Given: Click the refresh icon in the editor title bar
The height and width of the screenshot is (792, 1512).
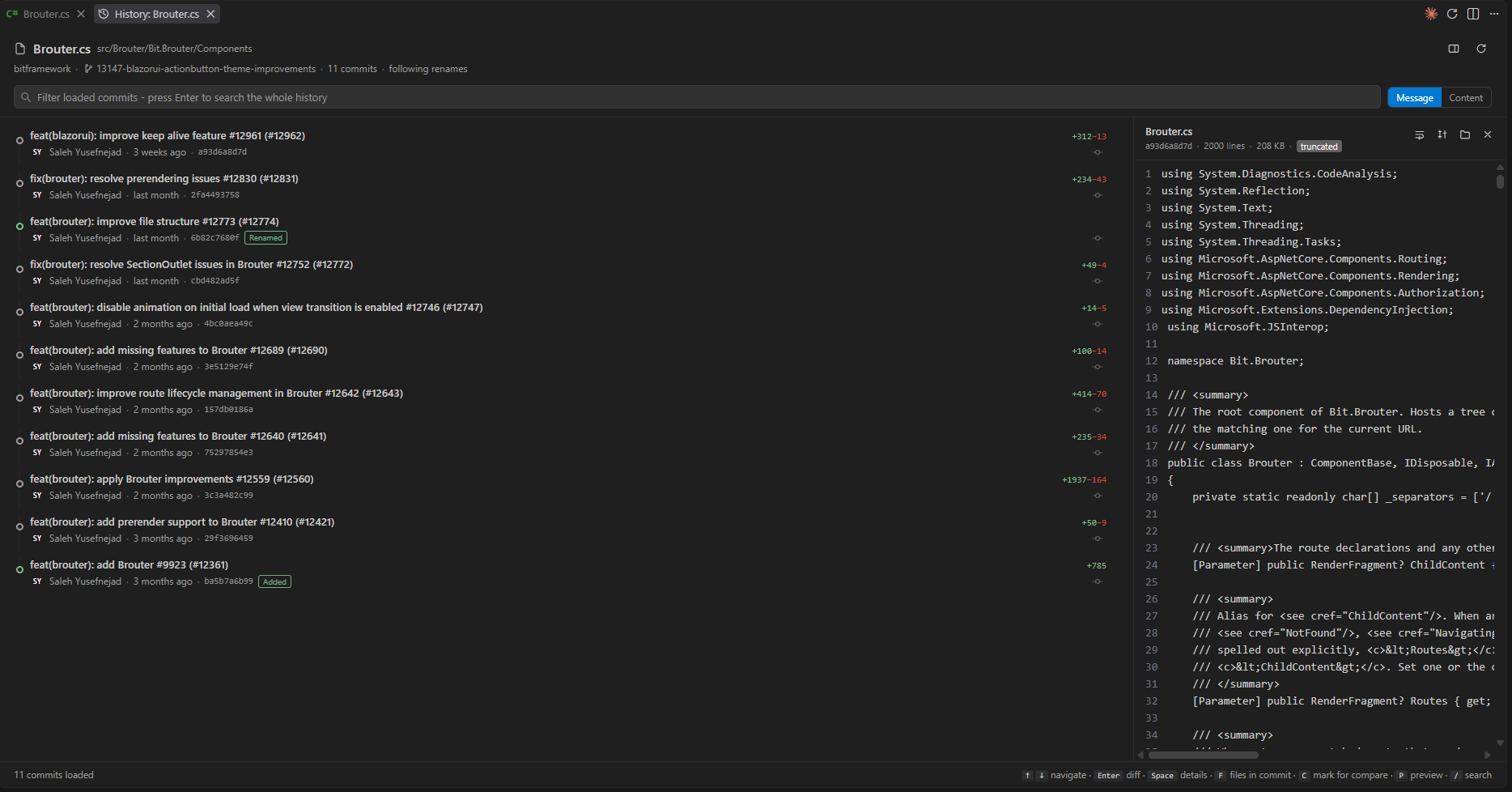Looking at the screenshot, I should pos(1452,14).
